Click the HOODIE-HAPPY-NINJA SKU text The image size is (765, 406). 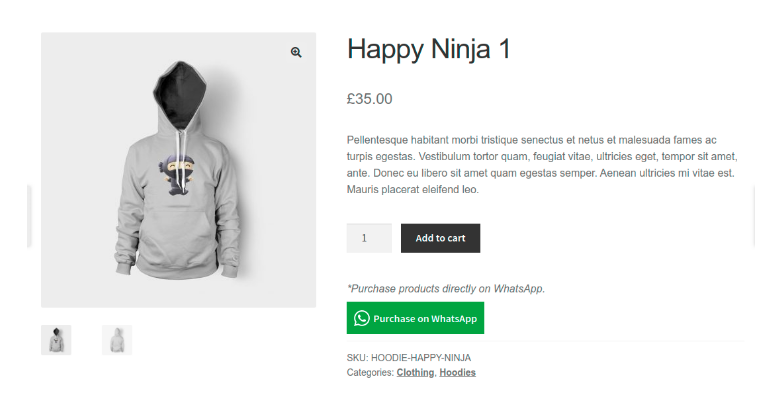tap(420, 357)
